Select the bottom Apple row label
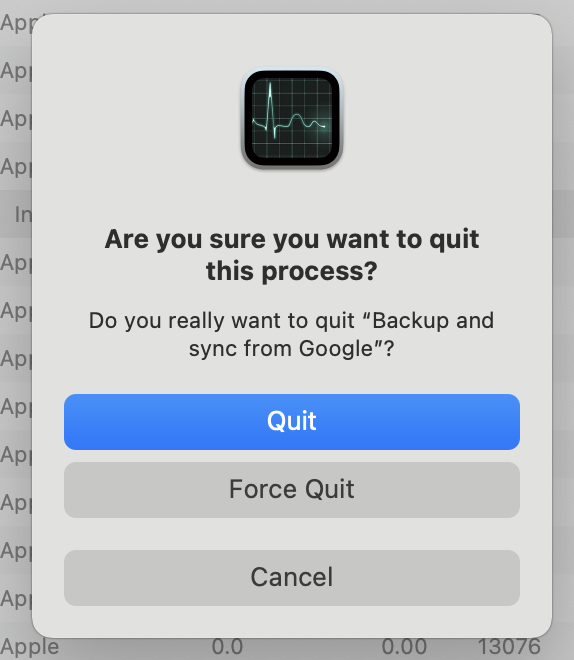The width and height of the screenshot is (574, 660). [29, 647]
